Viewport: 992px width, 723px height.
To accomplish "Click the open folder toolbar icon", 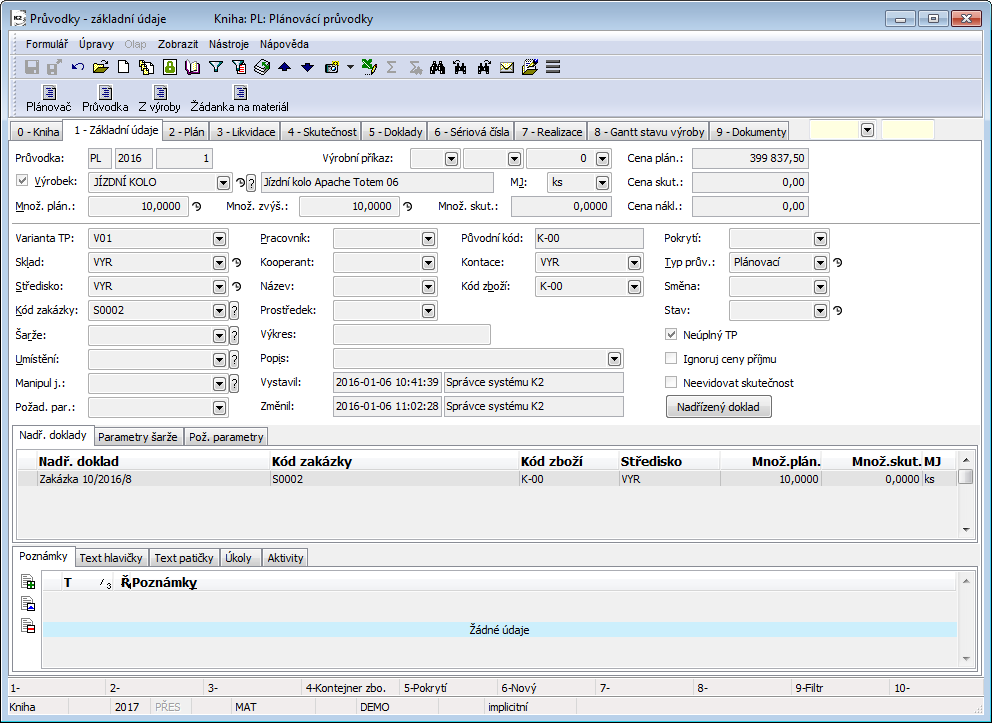I will click(x=100, y=68).
